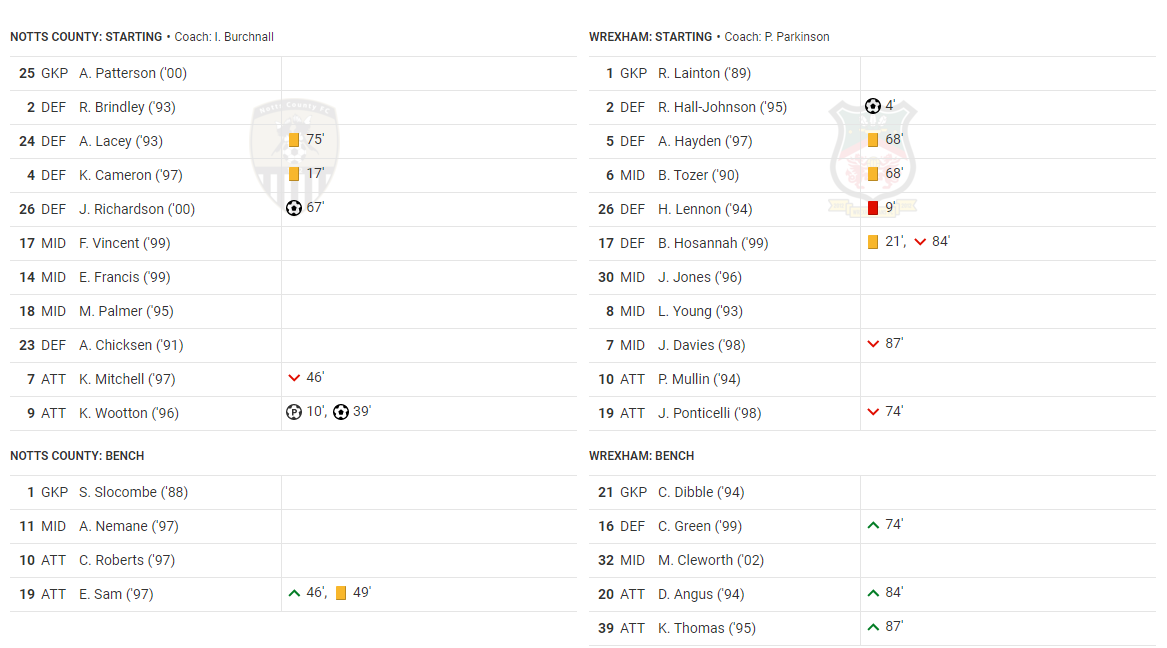Click K. Thomas's green substitution arrow

click(x=873, y=627)
